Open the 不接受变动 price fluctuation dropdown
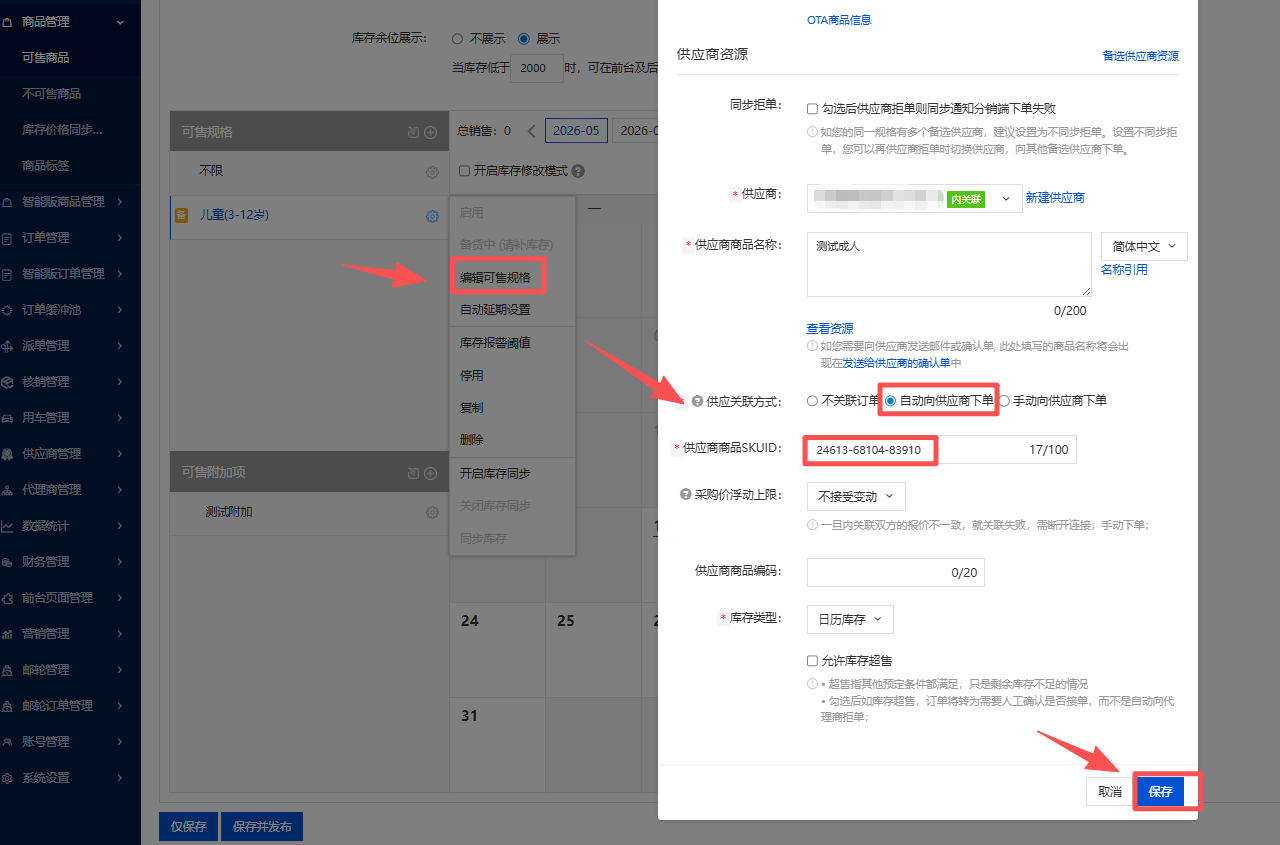This screenshot has width=1280, height=845. (856, 495)
